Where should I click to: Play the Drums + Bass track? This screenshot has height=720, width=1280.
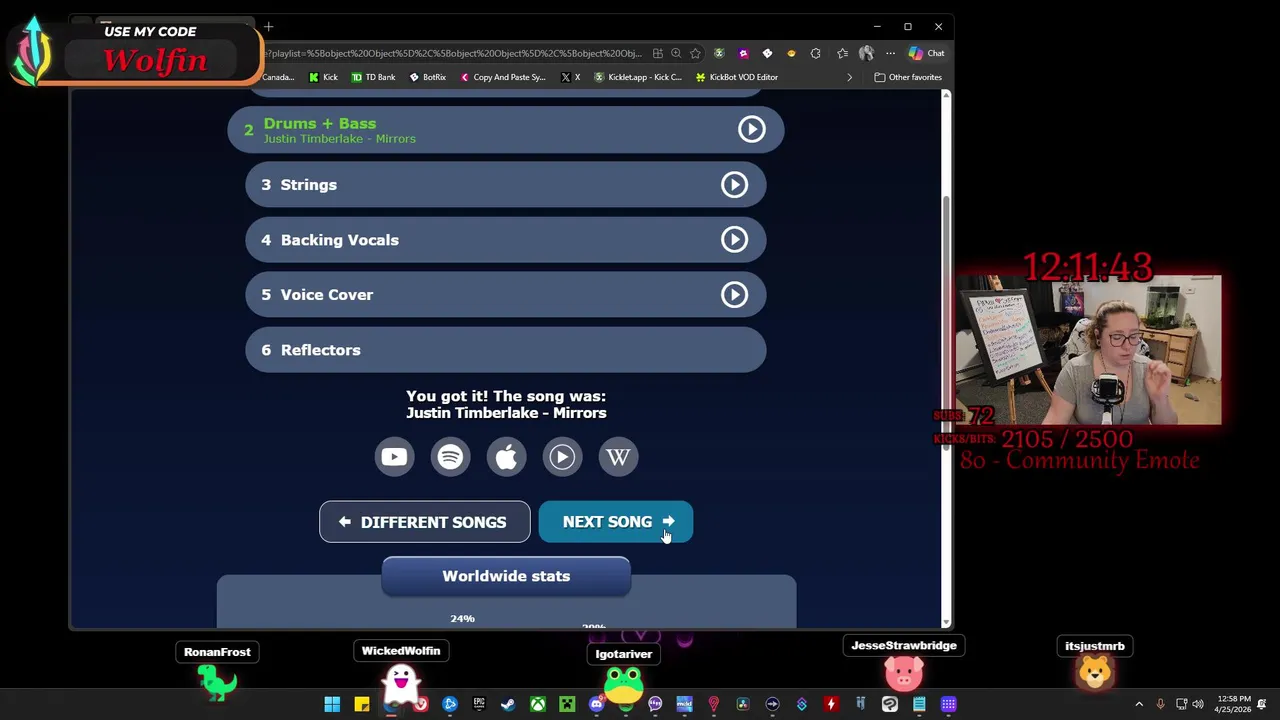pyautogui.click(x=751, y=129)
